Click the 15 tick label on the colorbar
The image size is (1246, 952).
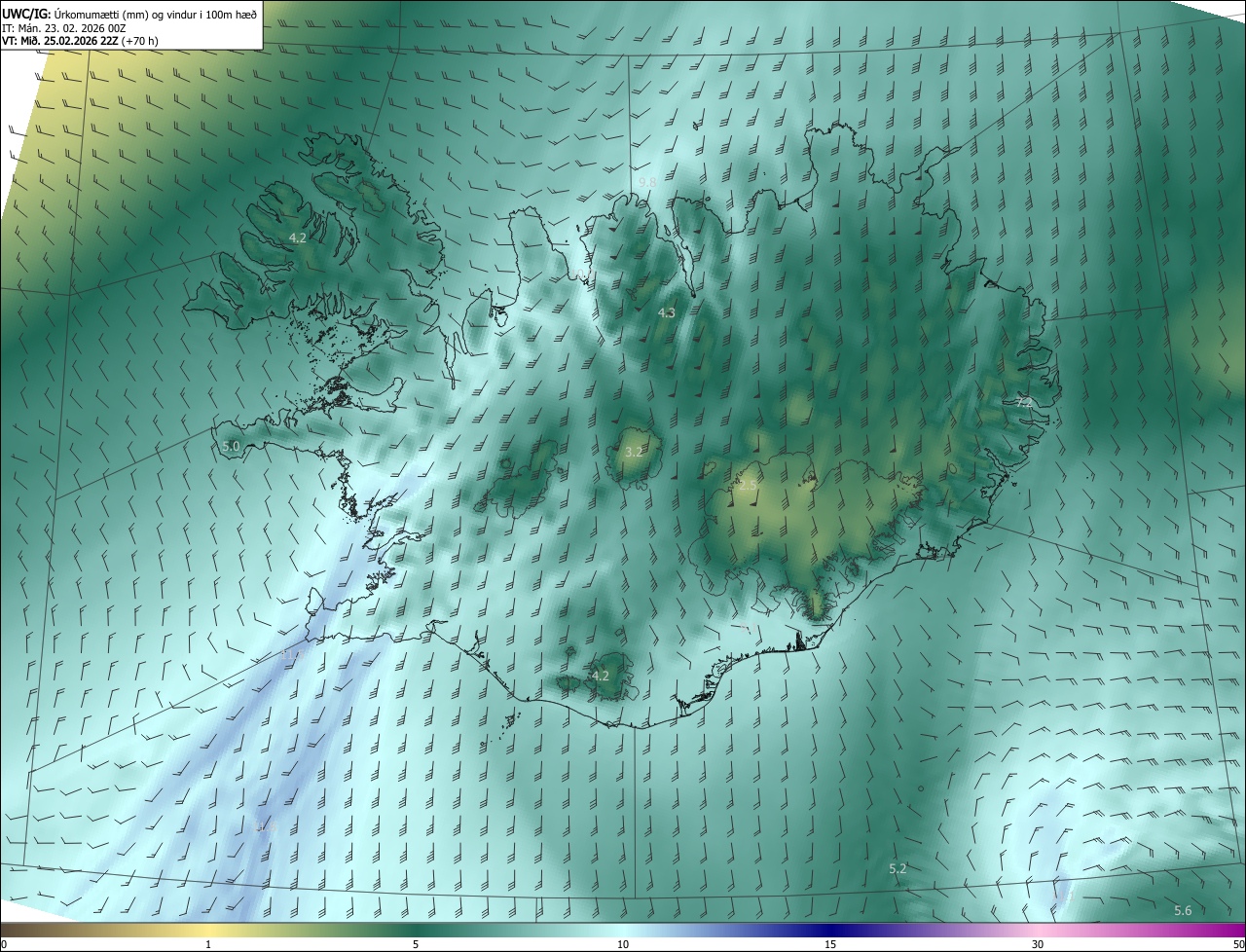pos(830,944)
